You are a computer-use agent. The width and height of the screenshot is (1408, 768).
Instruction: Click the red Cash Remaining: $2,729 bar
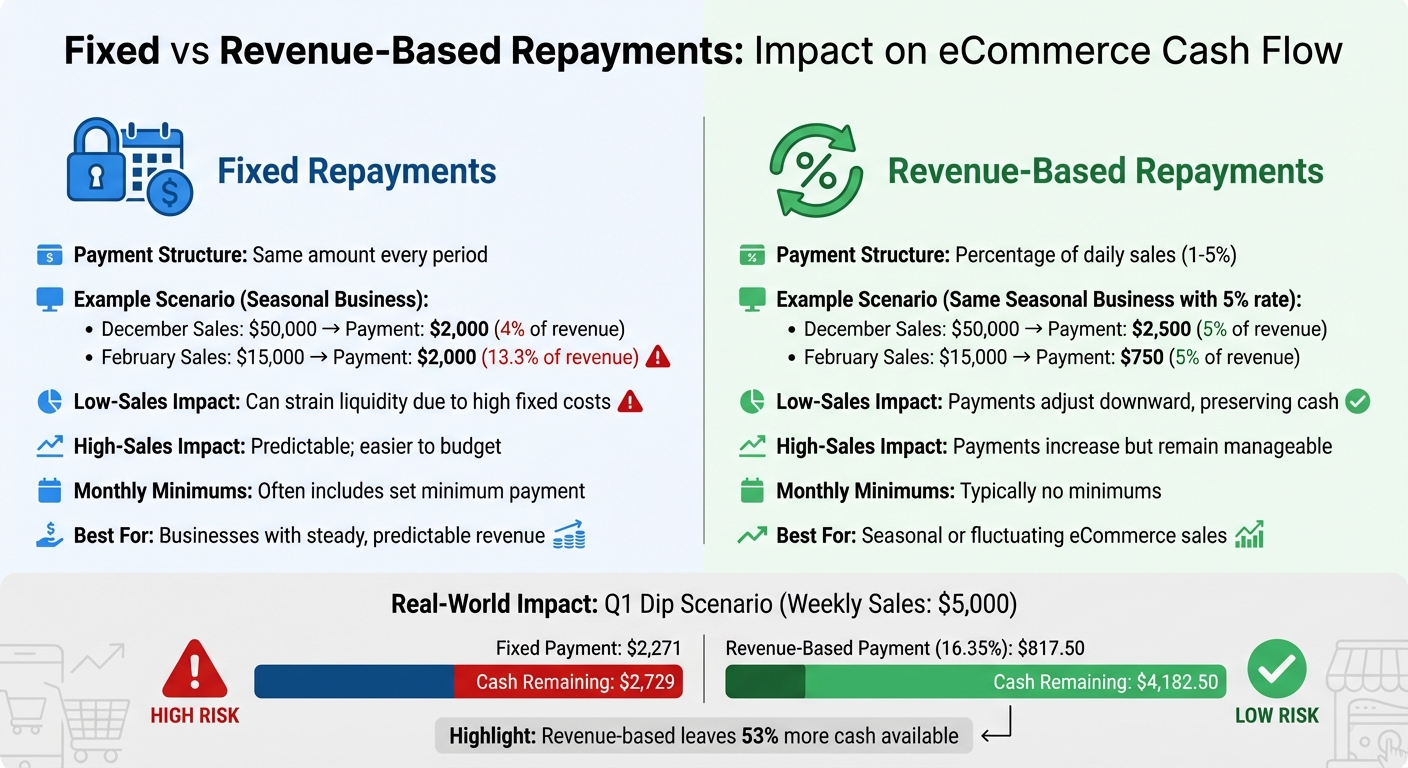(x=568, y=682)
